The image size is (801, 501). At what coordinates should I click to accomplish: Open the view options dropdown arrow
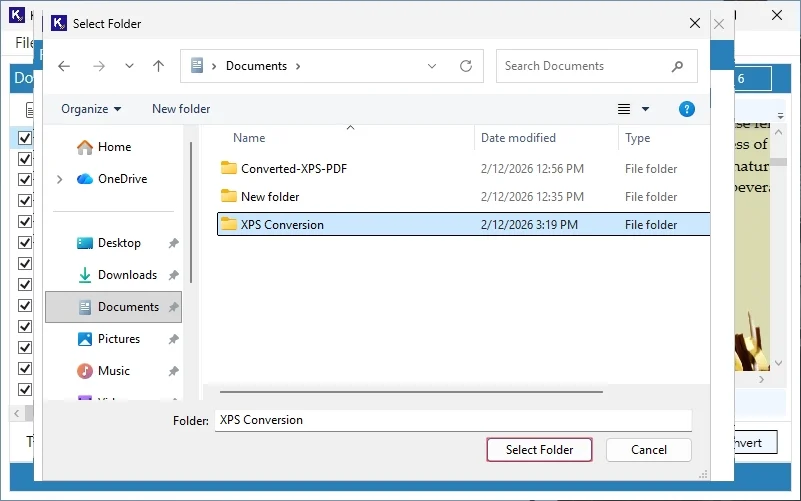pyautogui.click(x=645, y=109)
